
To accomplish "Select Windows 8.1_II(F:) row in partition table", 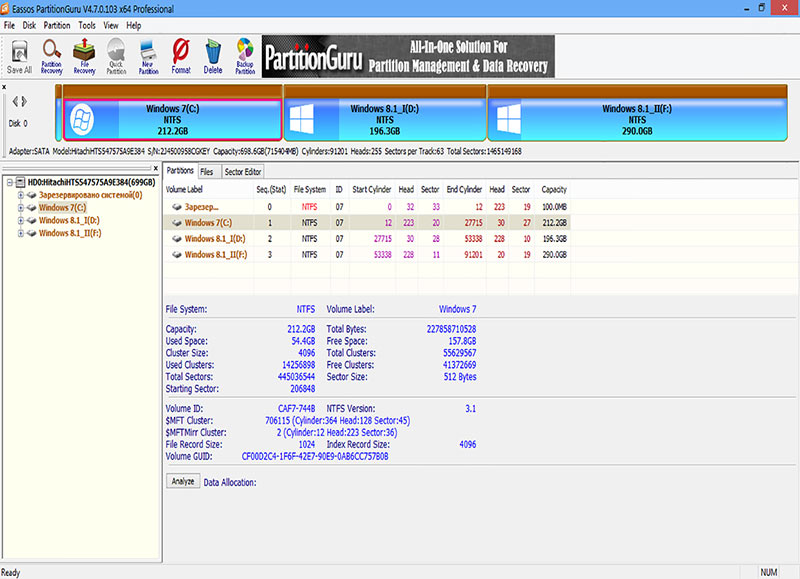I will (367, 254).
